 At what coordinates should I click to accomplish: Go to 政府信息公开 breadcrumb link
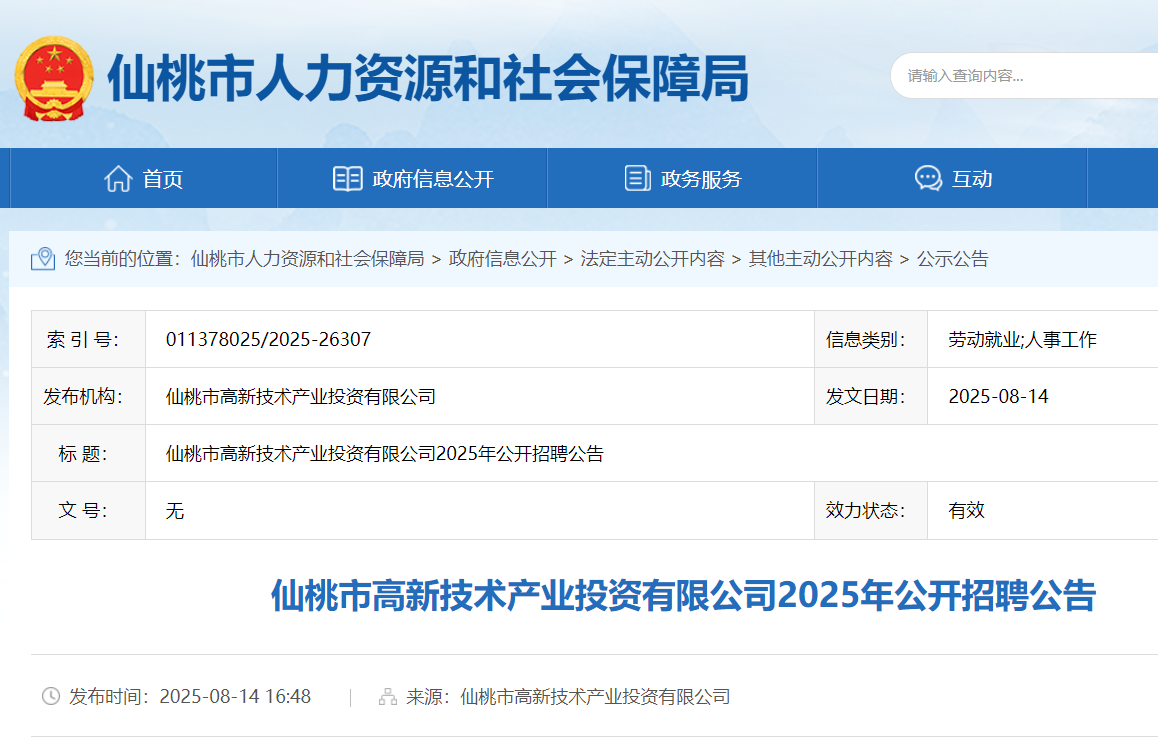502,259
